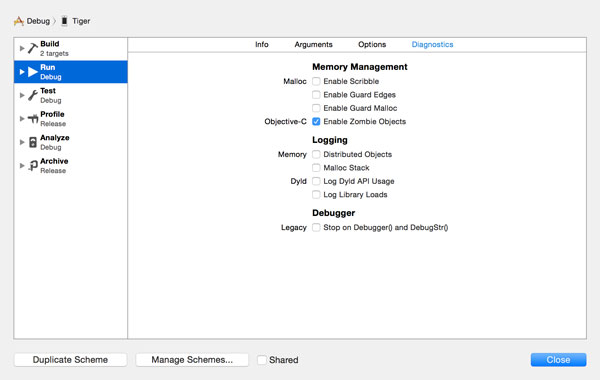Select the Run play icon

pyautogui.click(x=33, y=72)
